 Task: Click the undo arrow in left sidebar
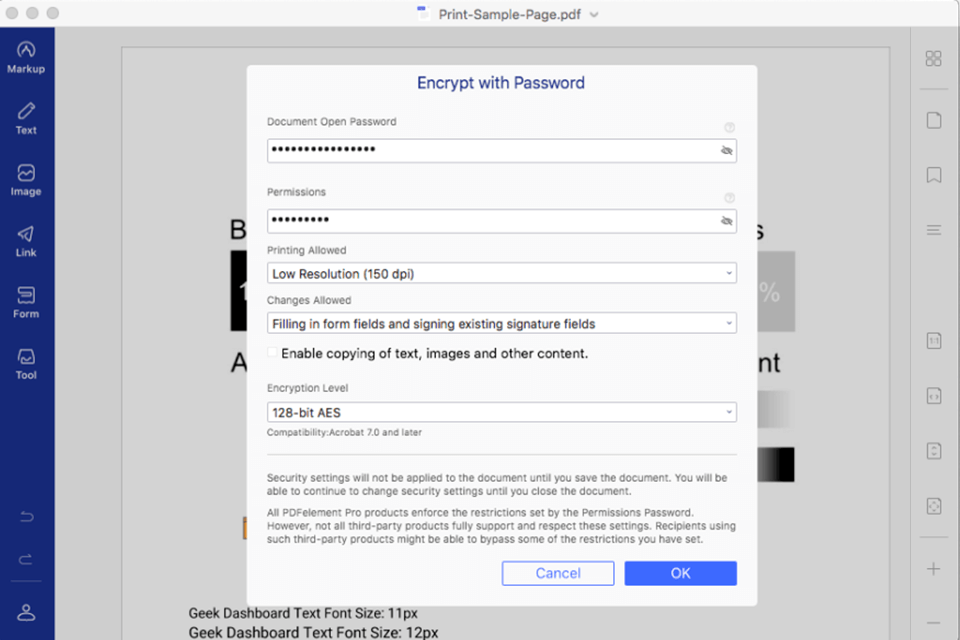[x=26, y=516]
